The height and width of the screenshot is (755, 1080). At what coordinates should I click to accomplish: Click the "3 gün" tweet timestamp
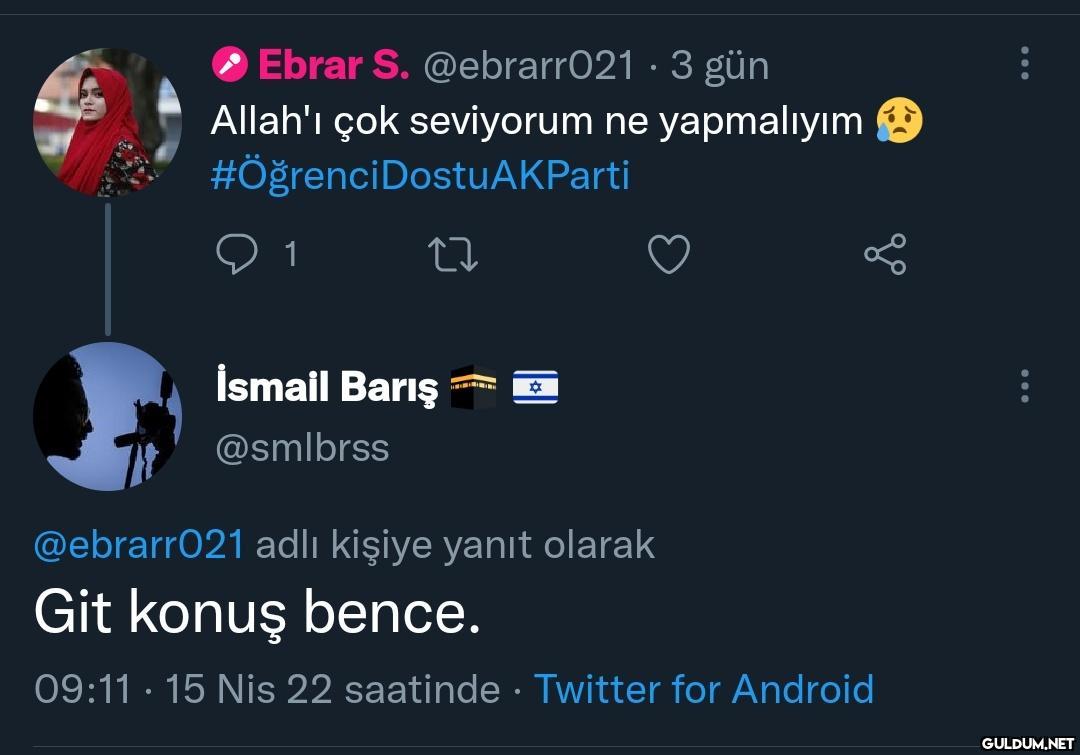coord(719,66)
